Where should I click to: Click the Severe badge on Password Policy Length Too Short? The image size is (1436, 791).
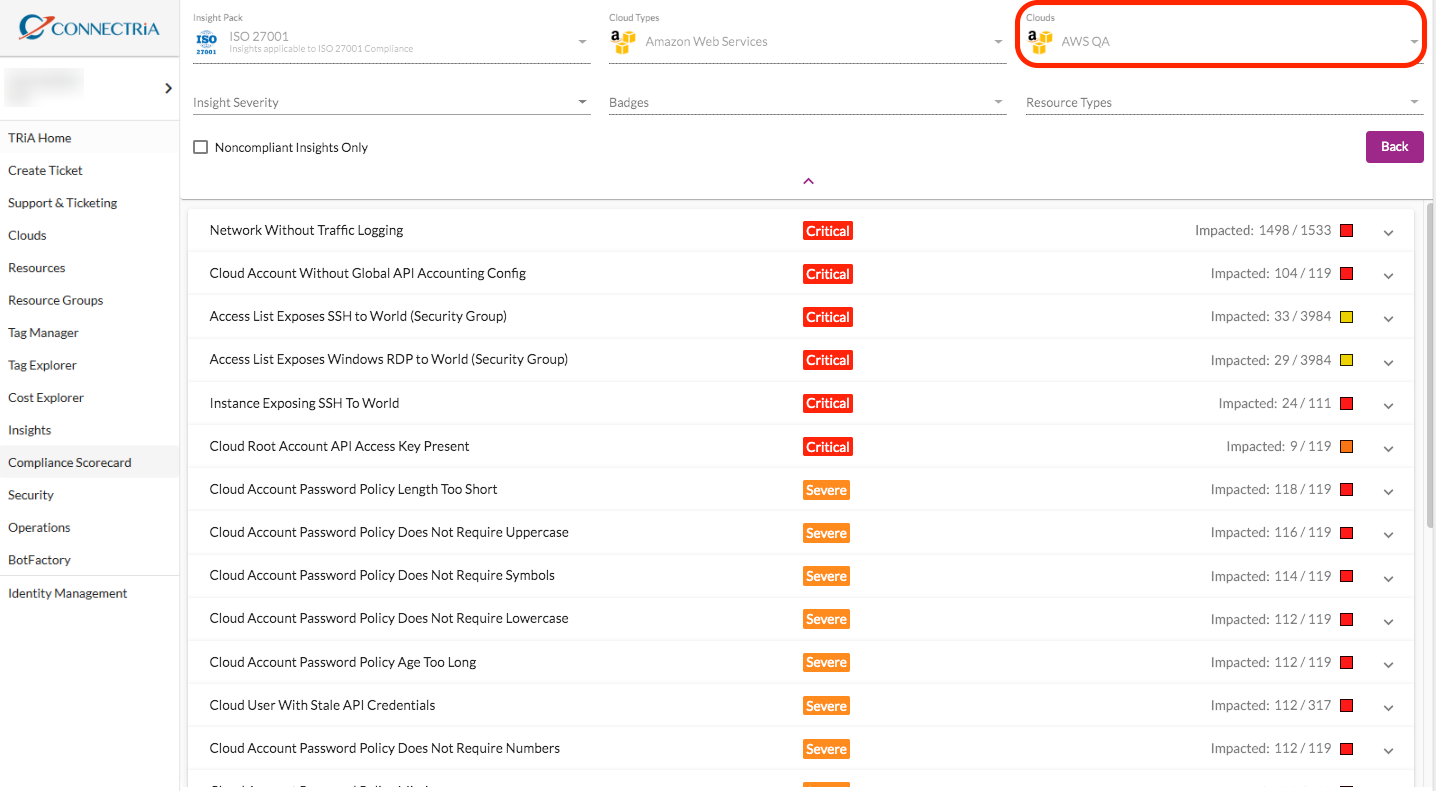tap(826, 490)
